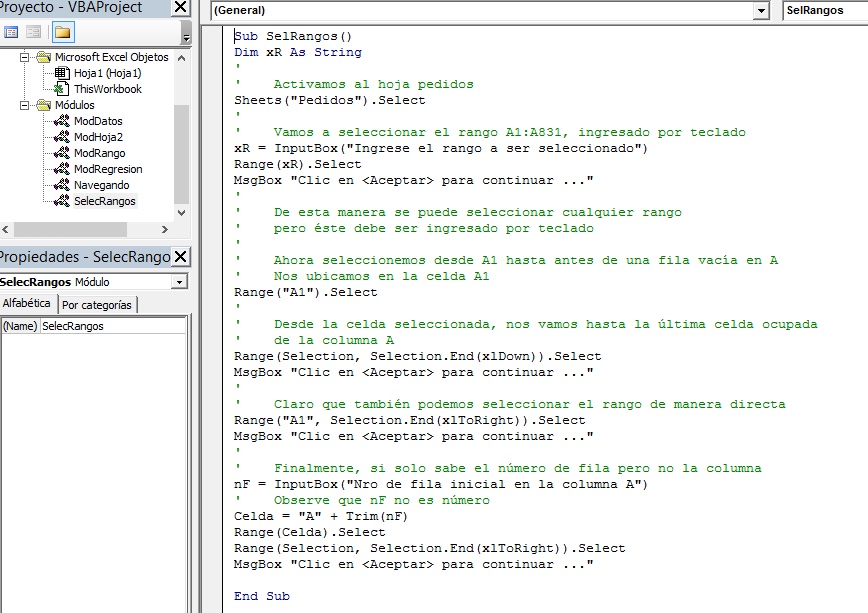Click the 'Dim xR As String' line
868x613 pixels.
tap(298, 53)
